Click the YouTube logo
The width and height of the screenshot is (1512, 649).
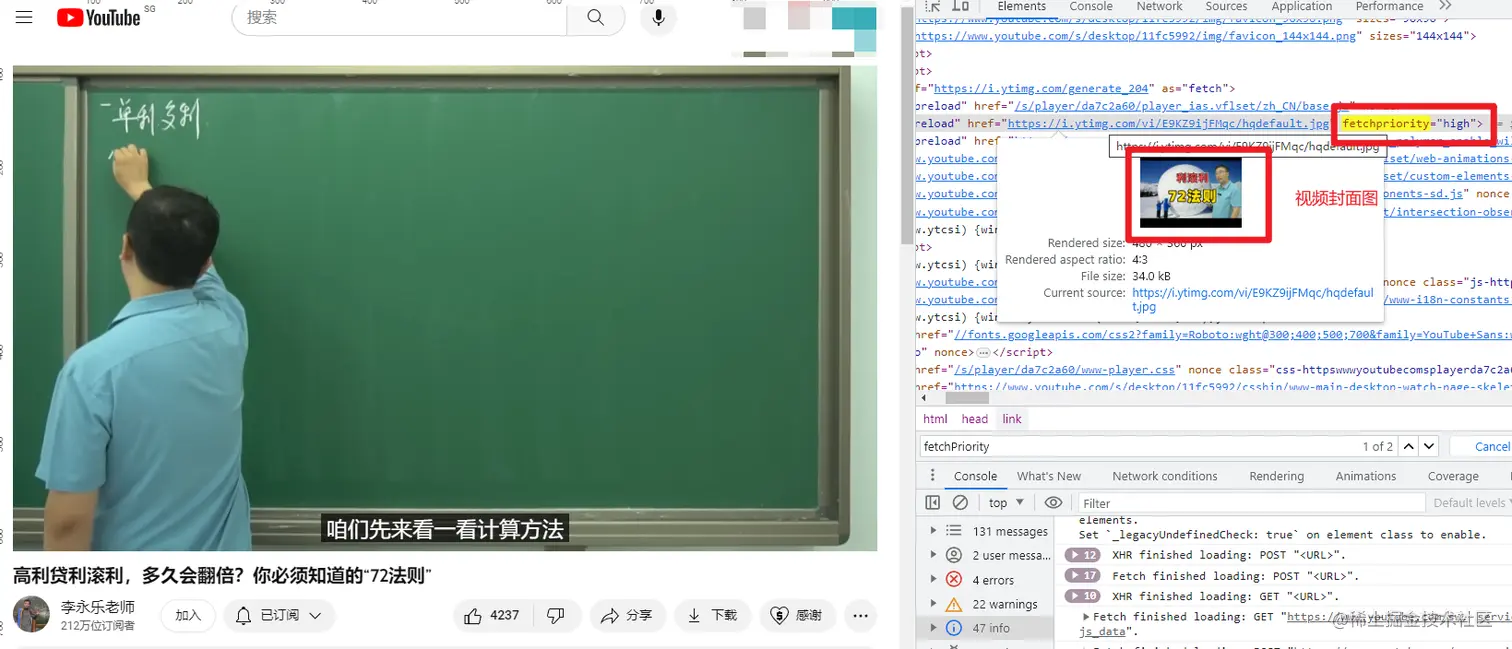(99, 17)
